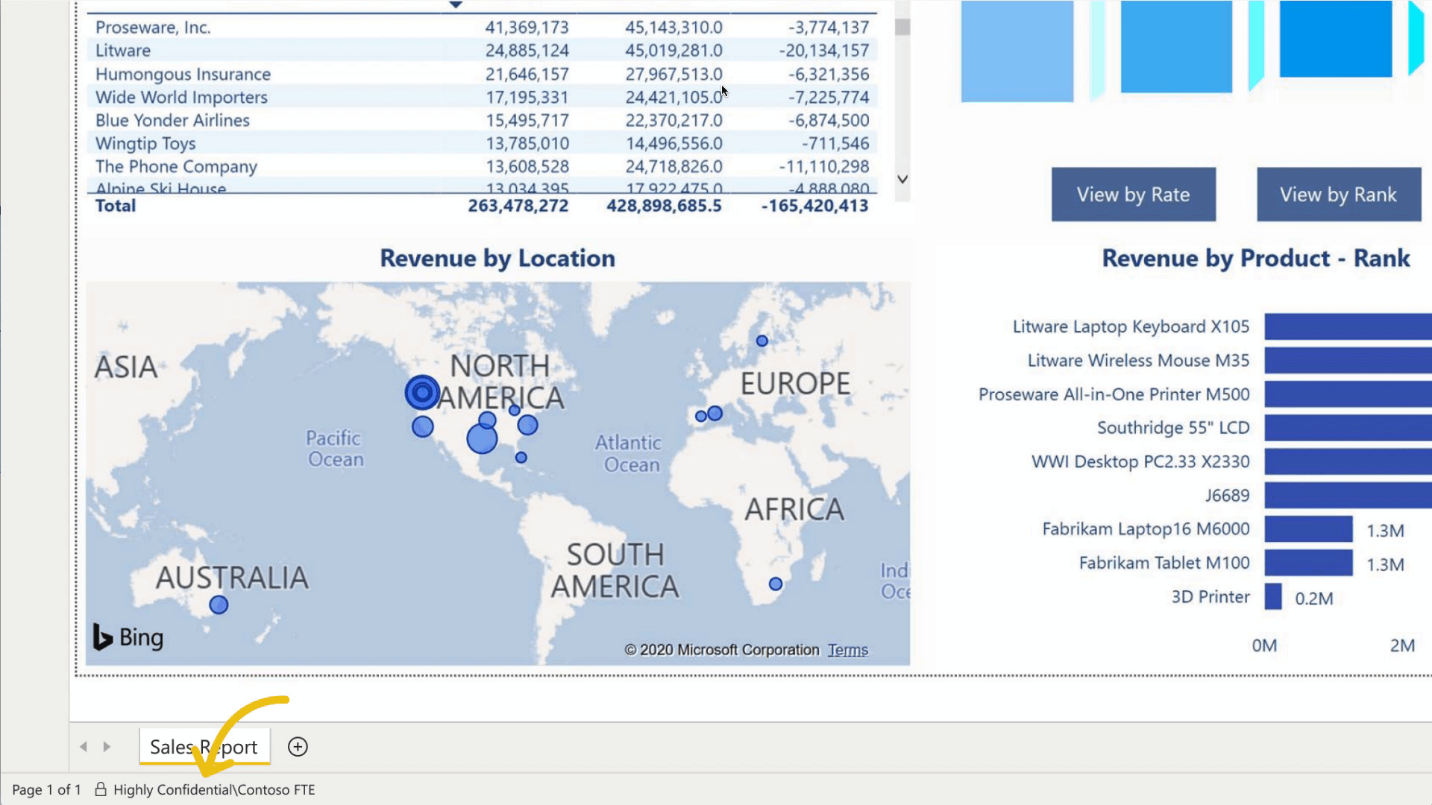Select Blue Yonder Airlines row
Screen dimensions: 1432x805
(482, 120)
